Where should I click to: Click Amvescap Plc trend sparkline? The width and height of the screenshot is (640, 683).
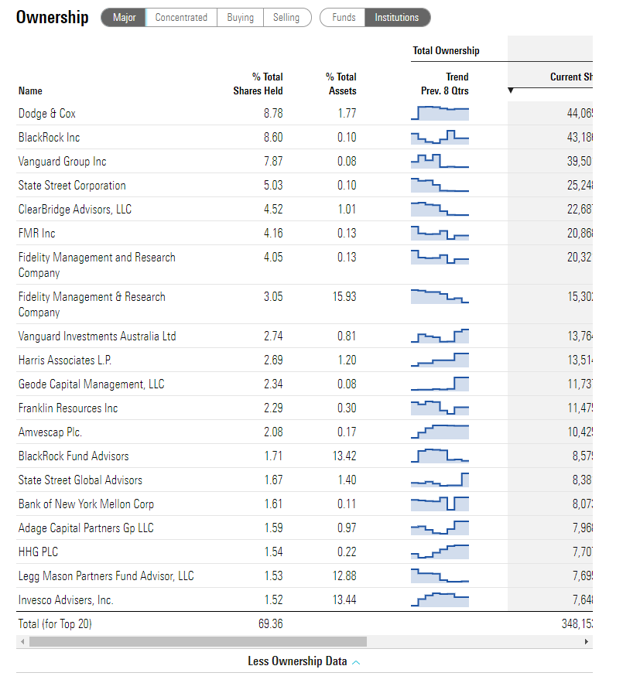coord(440,432)
